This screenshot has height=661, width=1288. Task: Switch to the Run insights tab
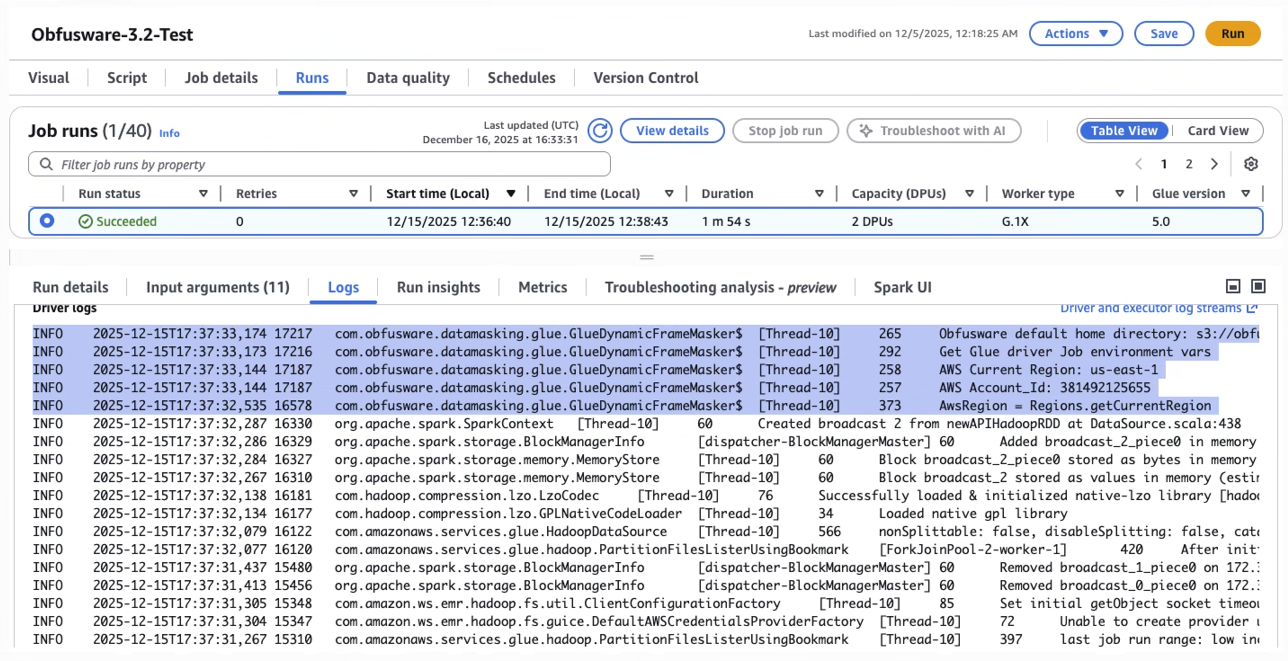[x=438, y=288]
